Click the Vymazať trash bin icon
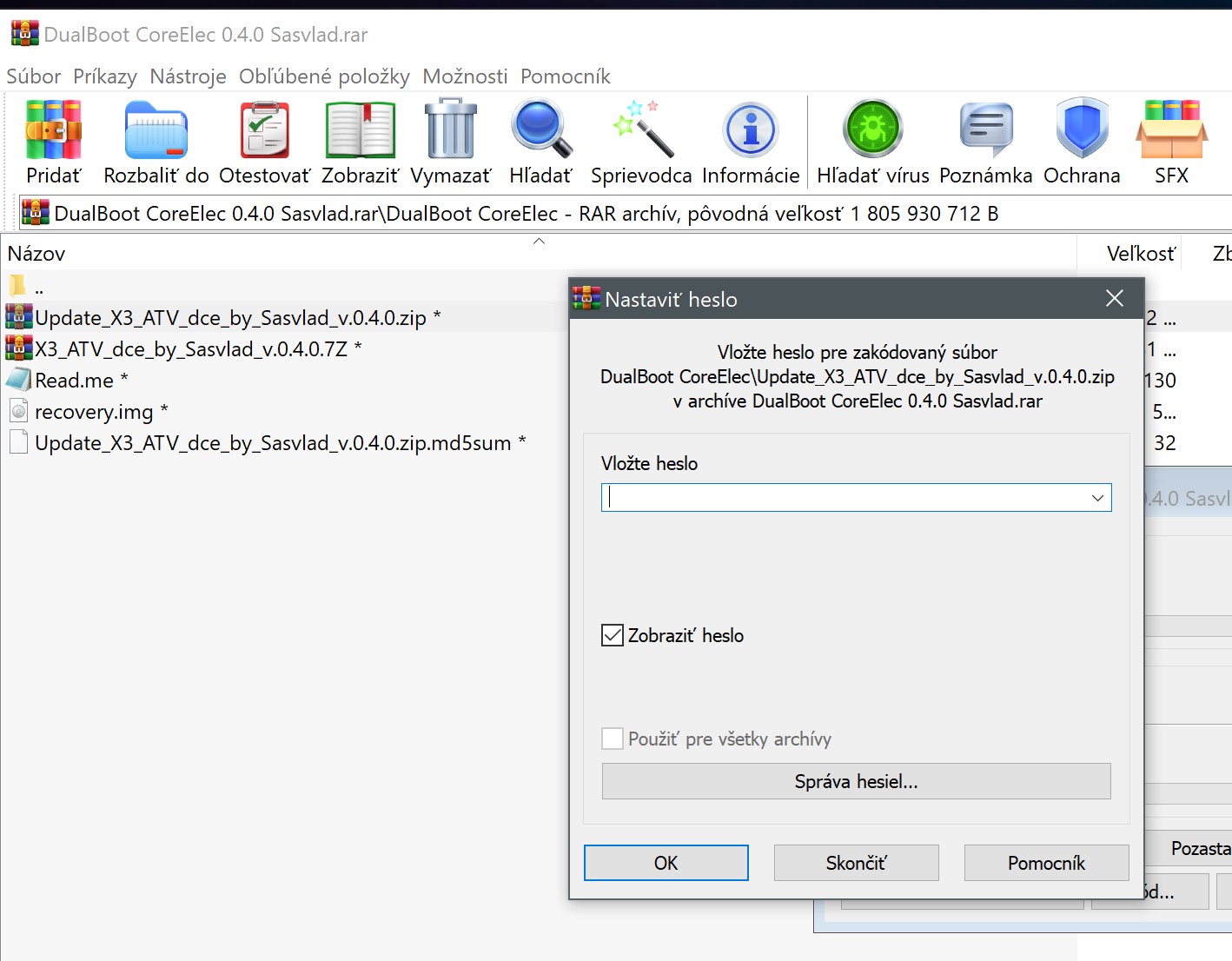Screen dimensions: 1232x961 click(x=450, y=130)
